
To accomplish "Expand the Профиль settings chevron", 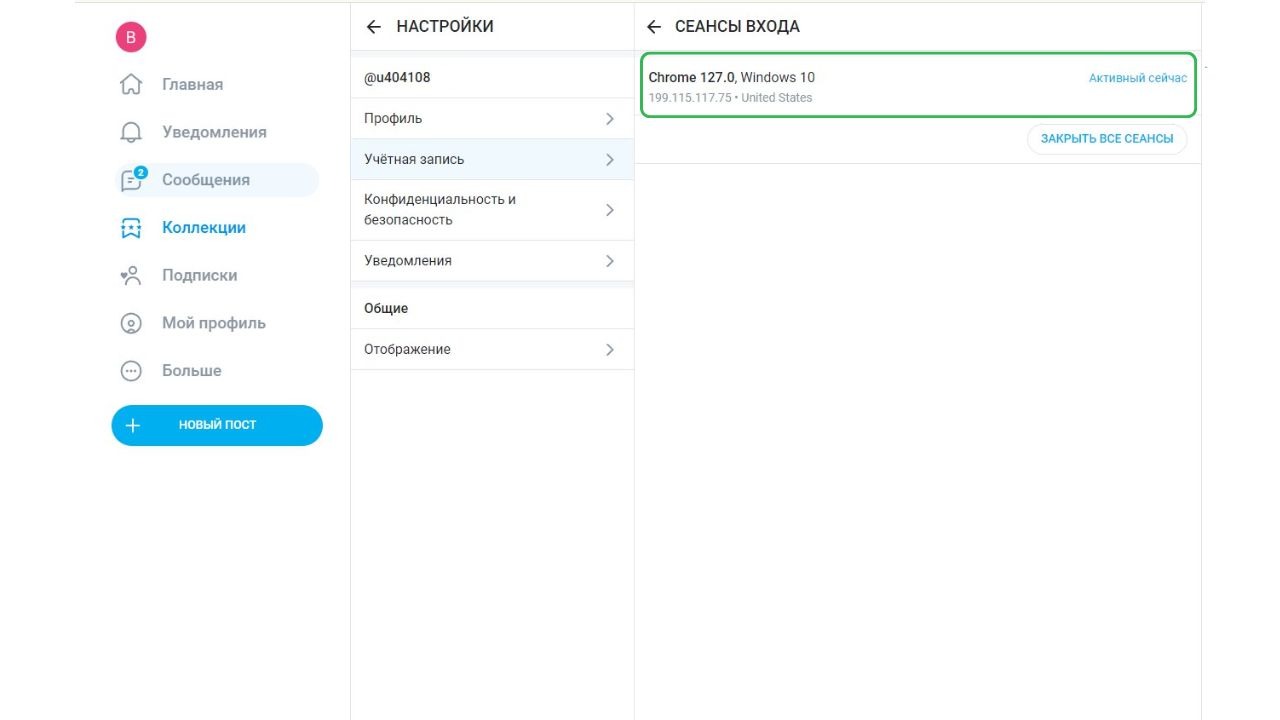I will (x=610, y=119).
